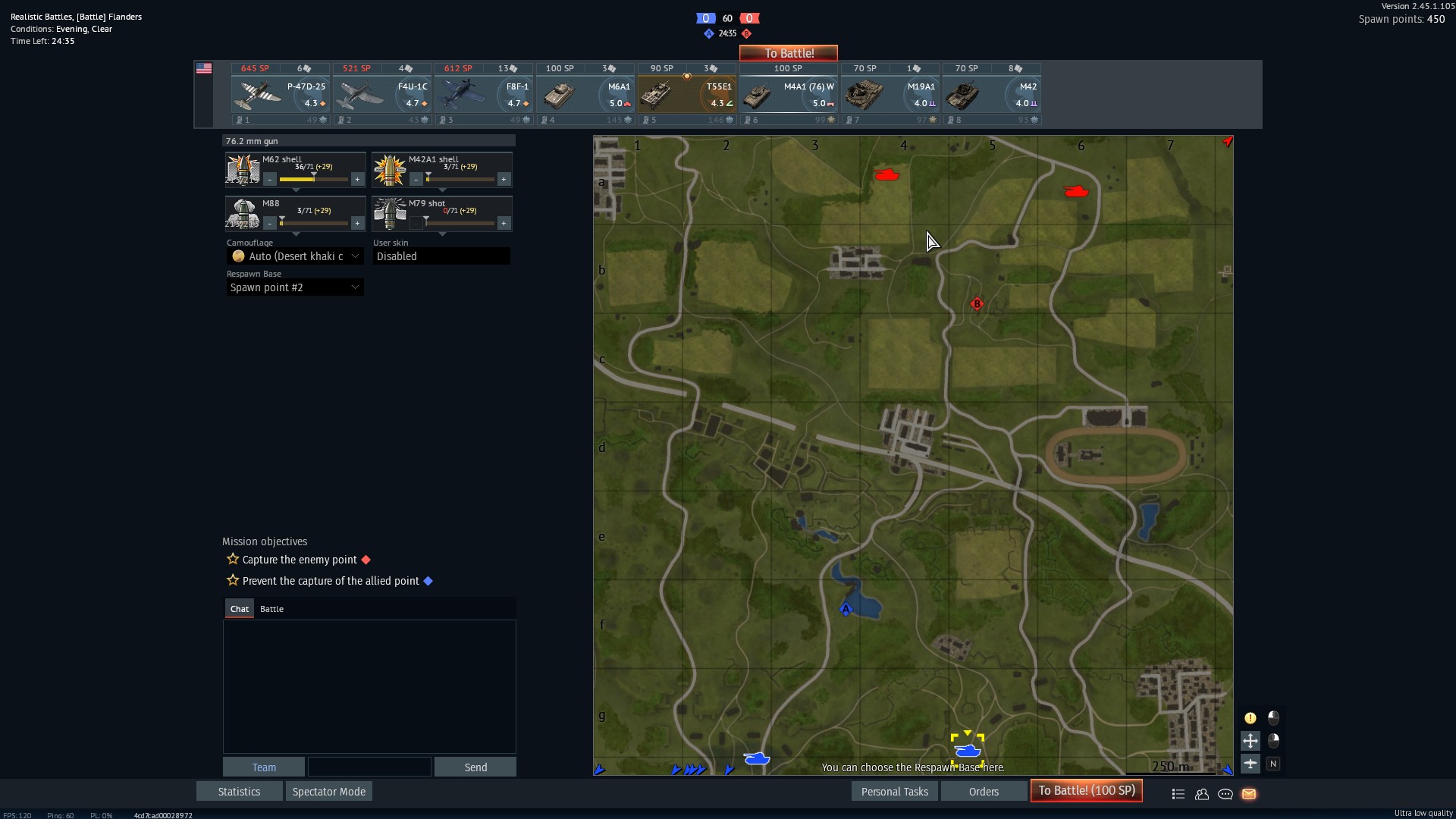Select the left blue tank spawn on map
This screenshot has height=819, width=1456.
[x=757, y=758]
